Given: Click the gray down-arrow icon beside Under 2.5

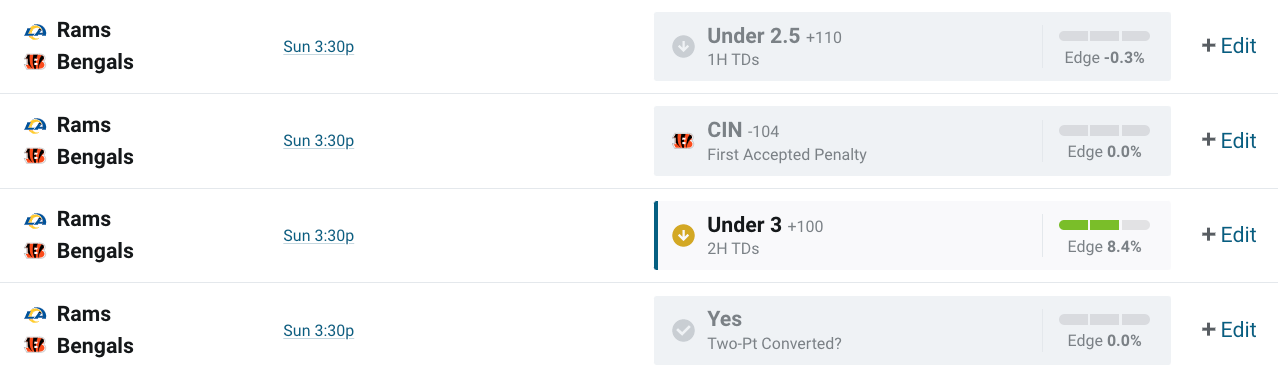Looking at the screenshot, I should [x=683, y=46].
